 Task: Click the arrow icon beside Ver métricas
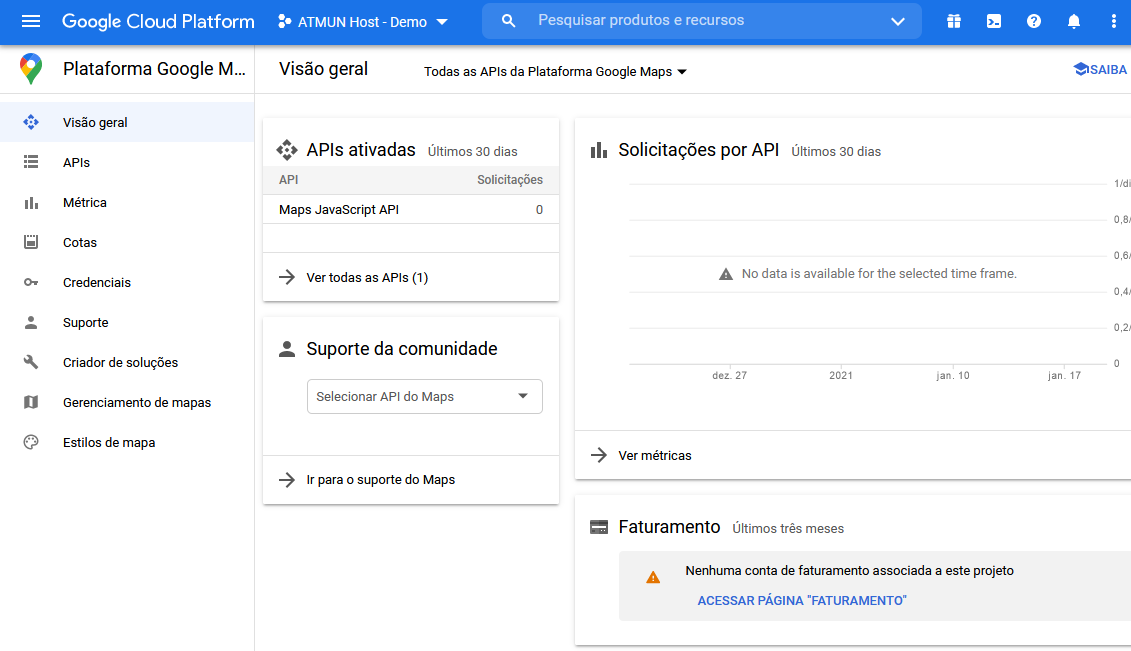point(599,455)
